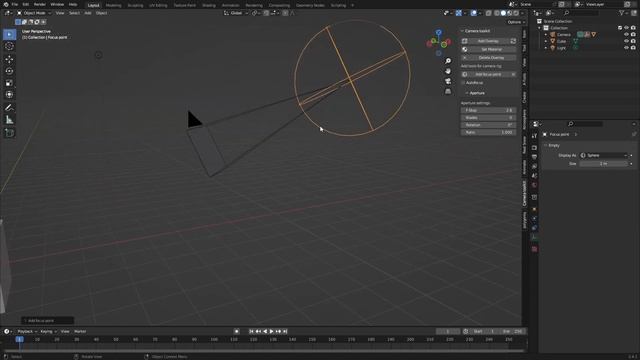Click the outliner filter funnel icon
This screenshot has width=640, height=360.
[x=622, y=13]
